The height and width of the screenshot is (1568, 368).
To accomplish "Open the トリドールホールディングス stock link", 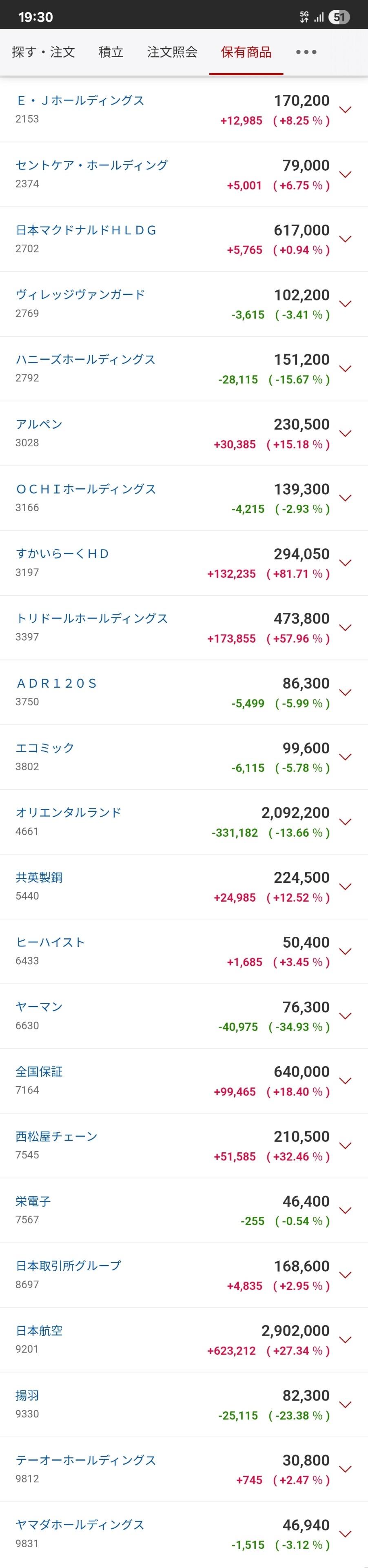I will coord(92,619).
